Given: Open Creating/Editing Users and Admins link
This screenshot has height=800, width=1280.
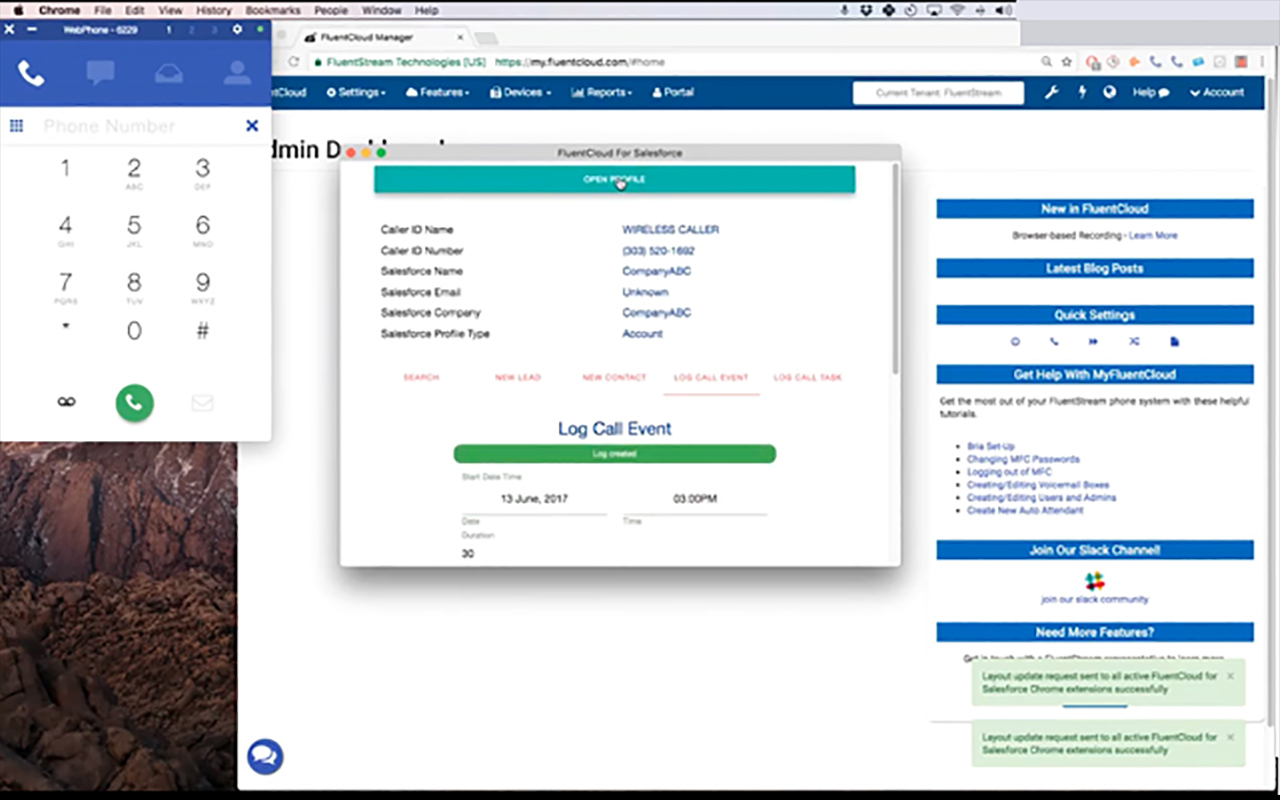Looking at the screenshot, I should point(1041,498).
